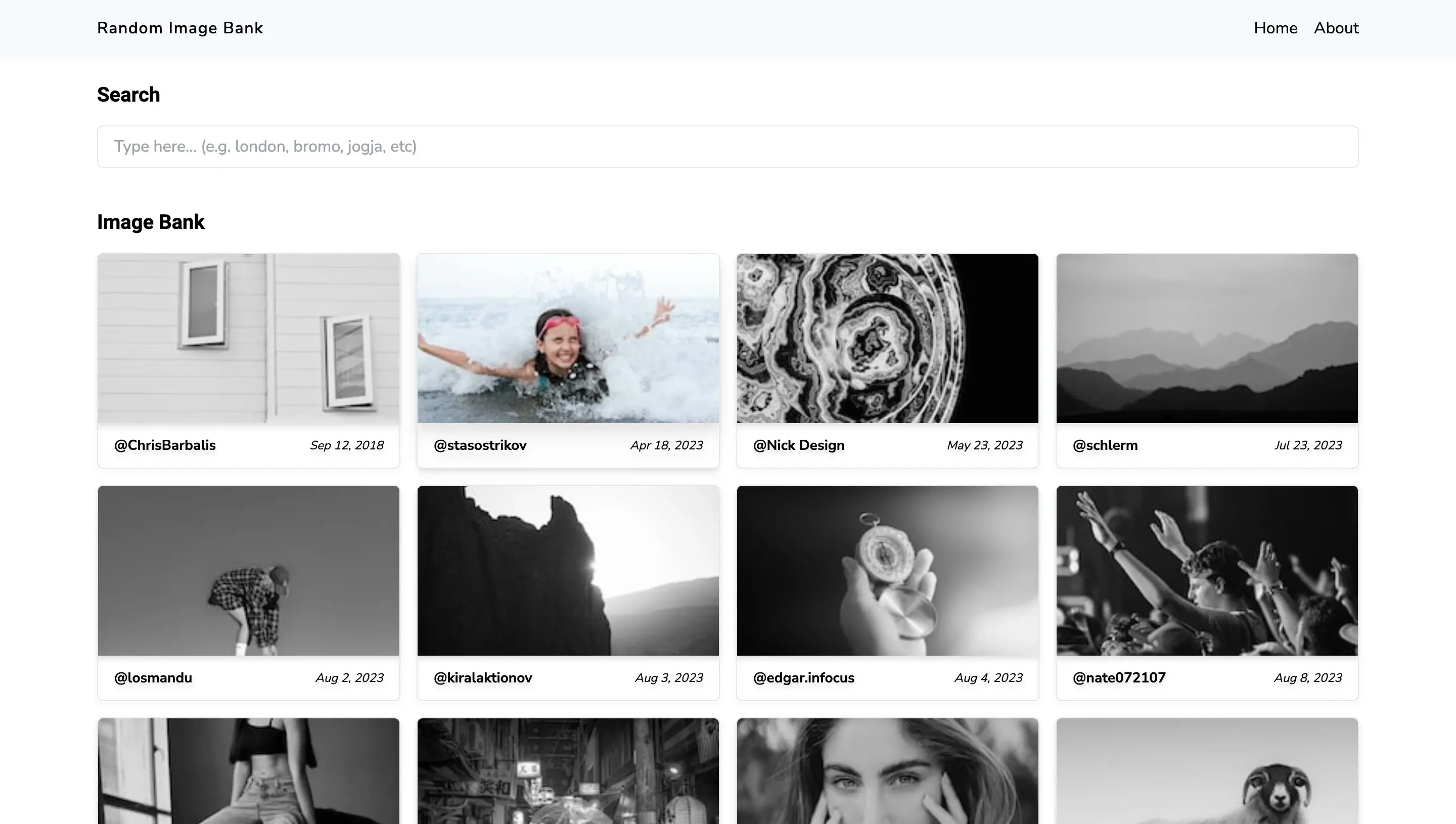Image resolution: width=1456 pixels, height=824 pixels.
Task: Open the woman in jeans photo
Action: 248,771
